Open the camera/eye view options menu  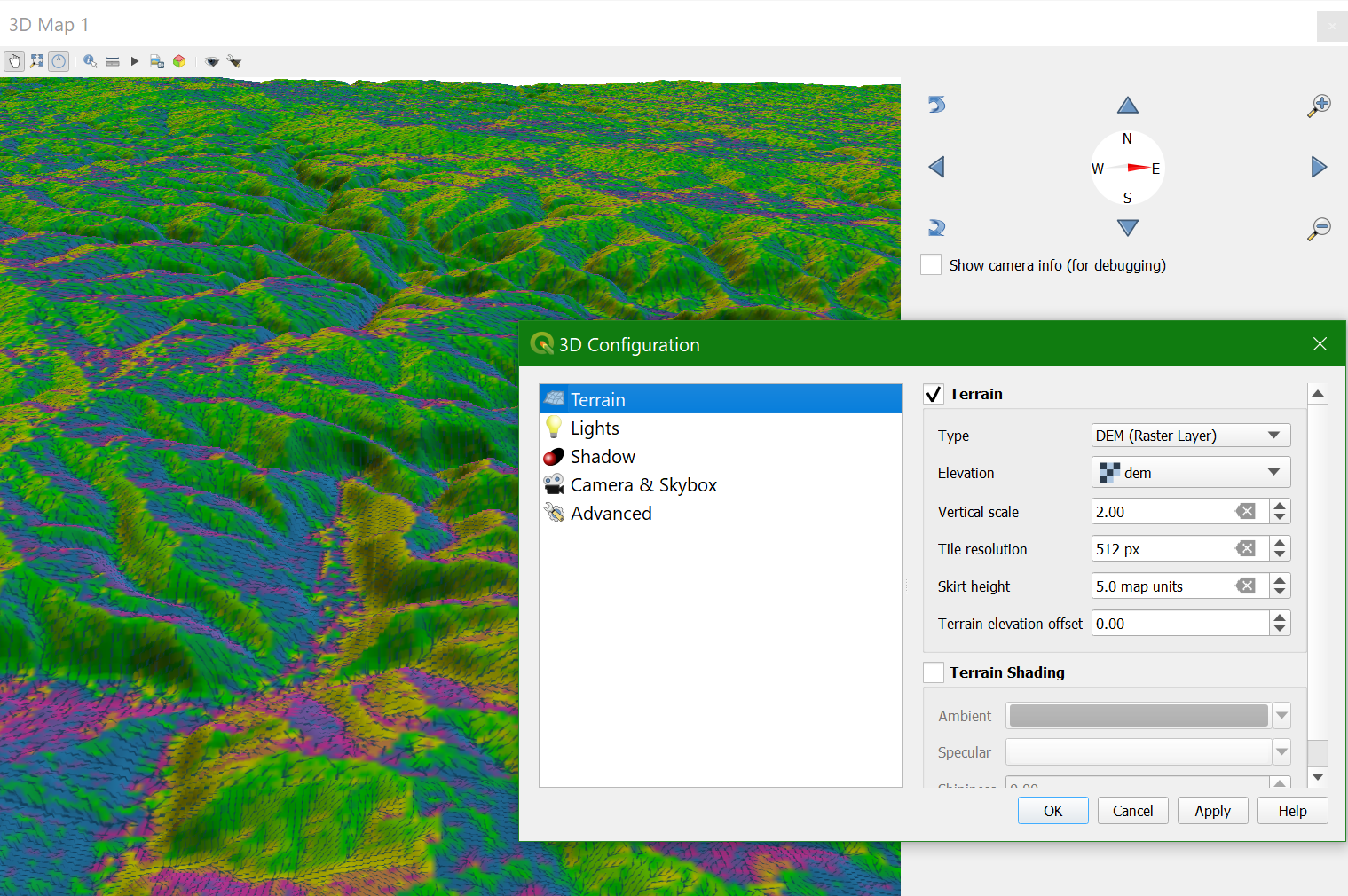coord(212,61)
